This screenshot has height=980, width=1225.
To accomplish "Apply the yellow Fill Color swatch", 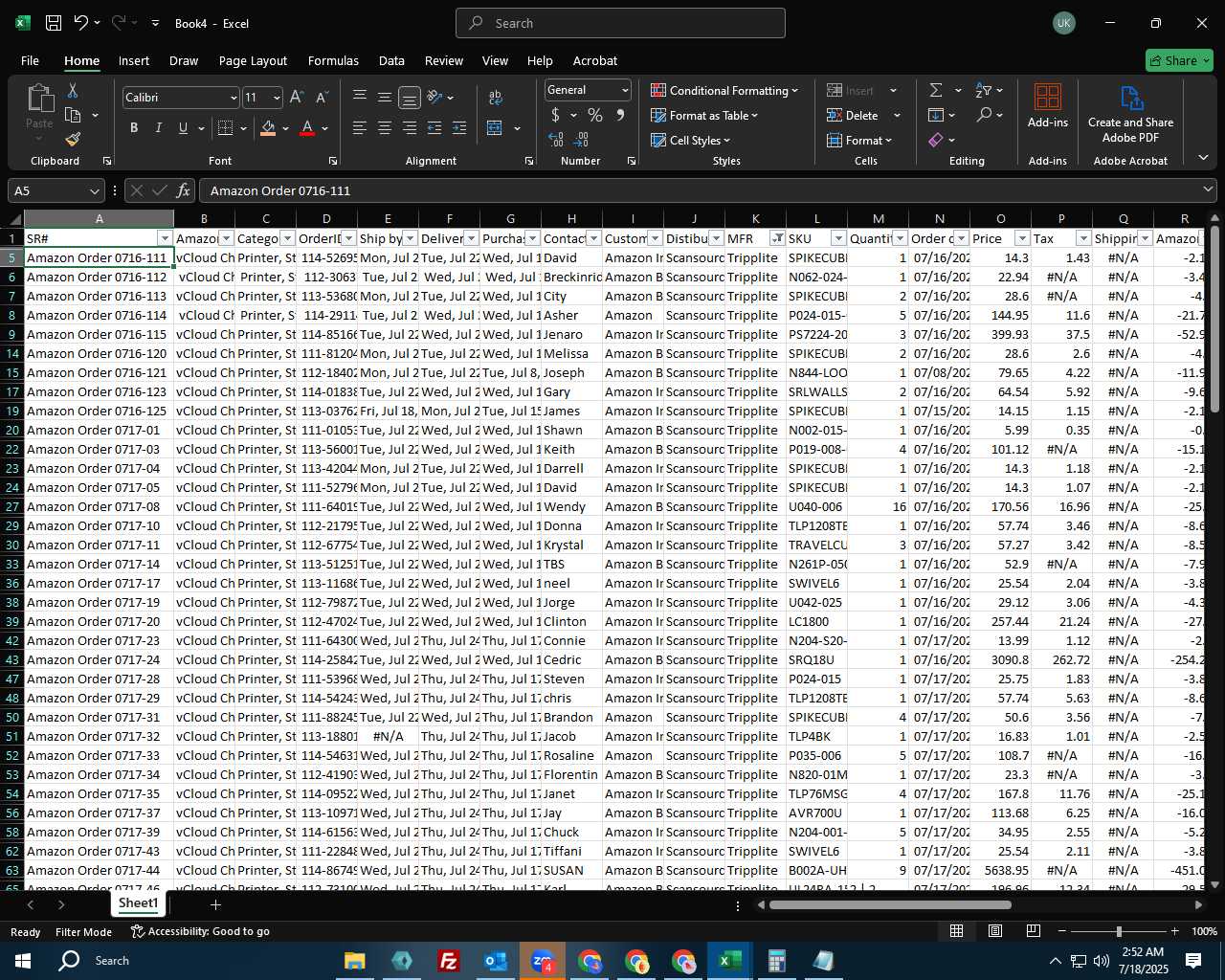I will (268, 128).
